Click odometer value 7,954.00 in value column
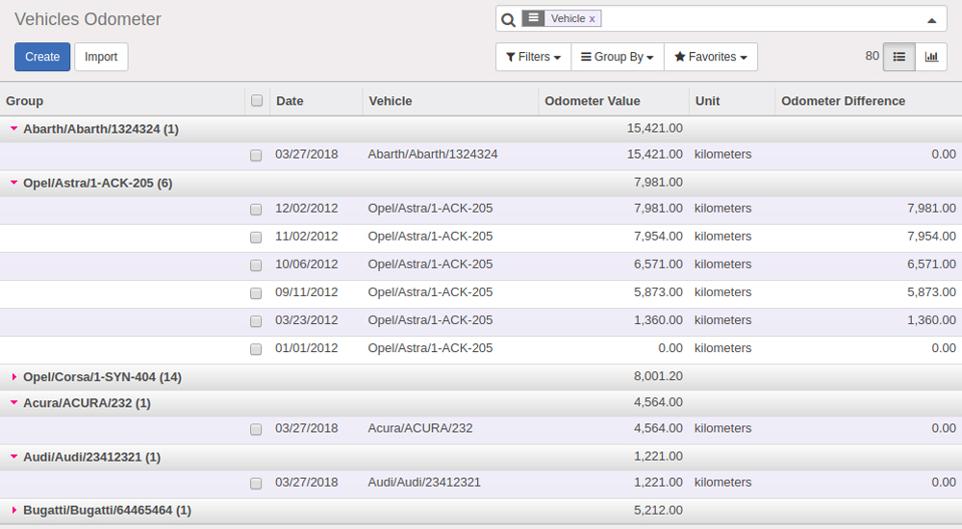Viewport: 962px width, 529px height. click(658, 236)
